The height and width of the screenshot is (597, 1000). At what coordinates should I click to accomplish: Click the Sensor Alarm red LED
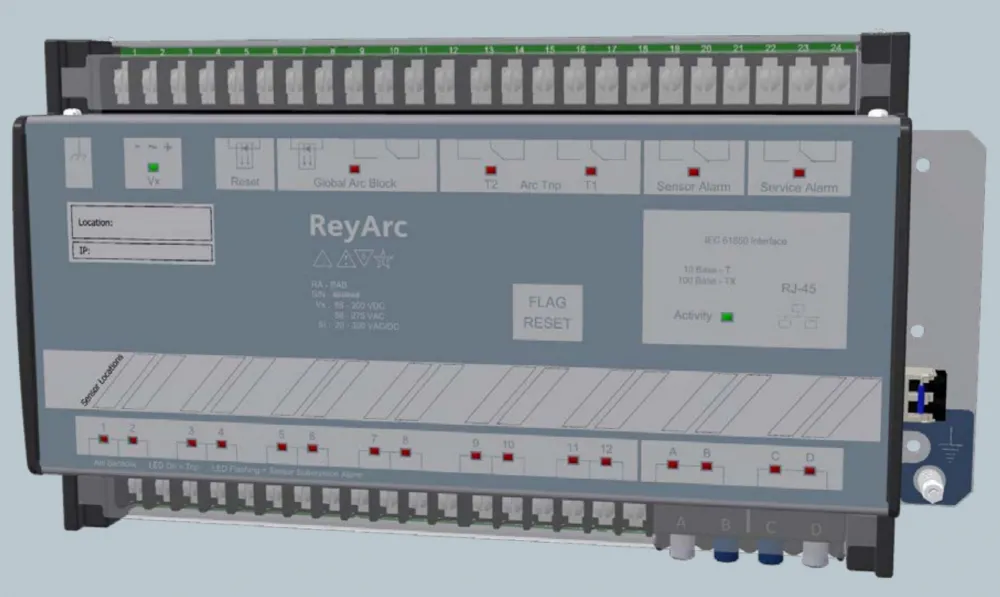point(693,172)
